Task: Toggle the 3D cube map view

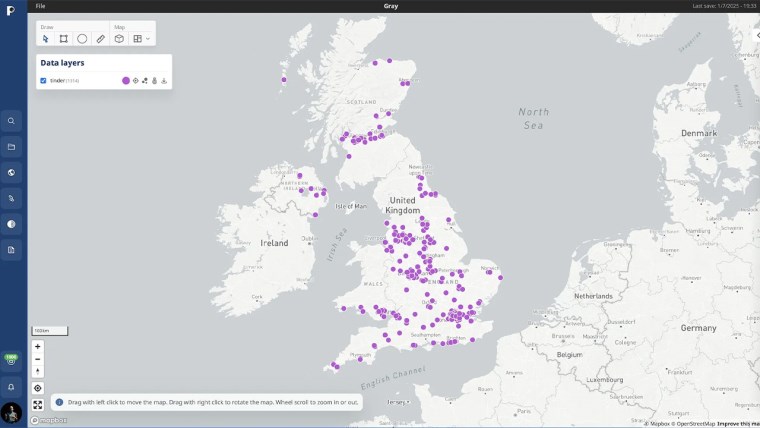Action: (x=119, y=39)
